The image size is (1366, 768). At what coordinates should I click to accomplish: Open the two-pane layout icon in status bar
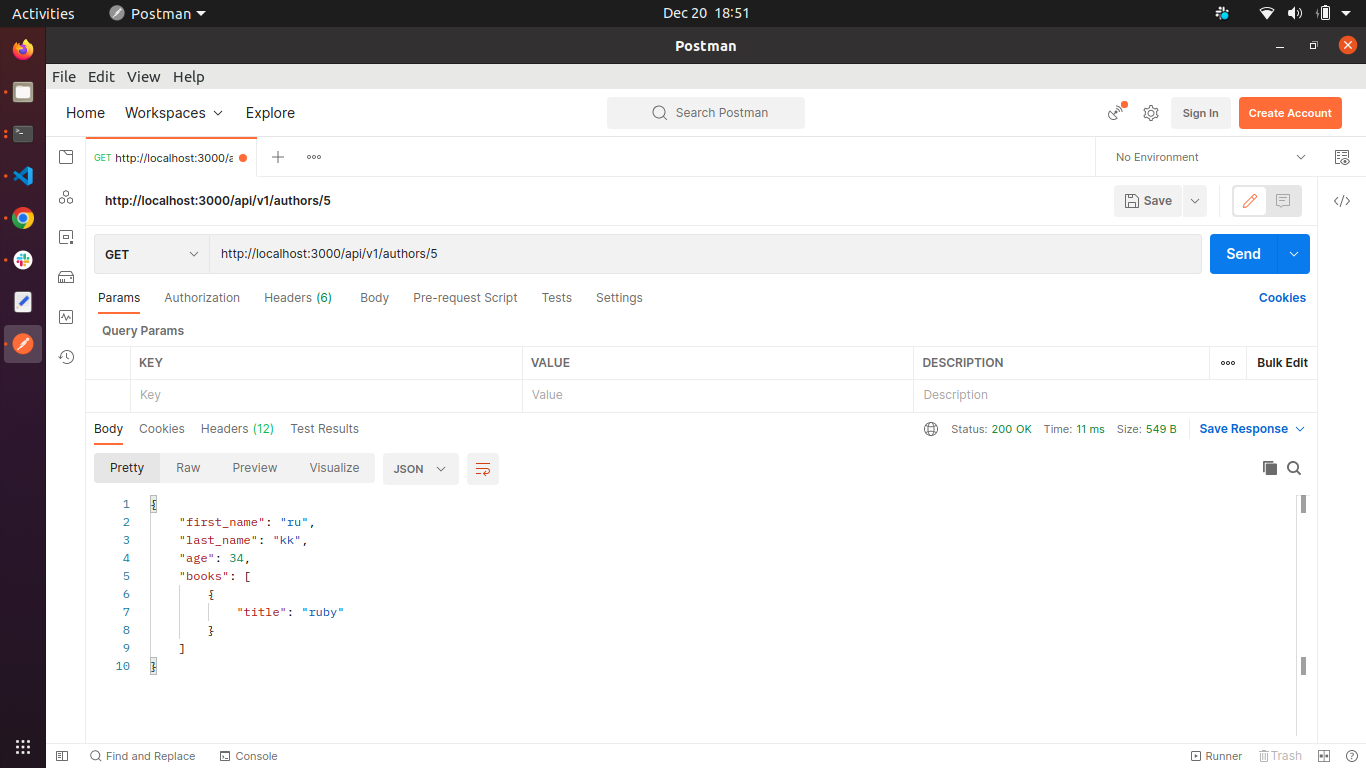[1324, 756]
